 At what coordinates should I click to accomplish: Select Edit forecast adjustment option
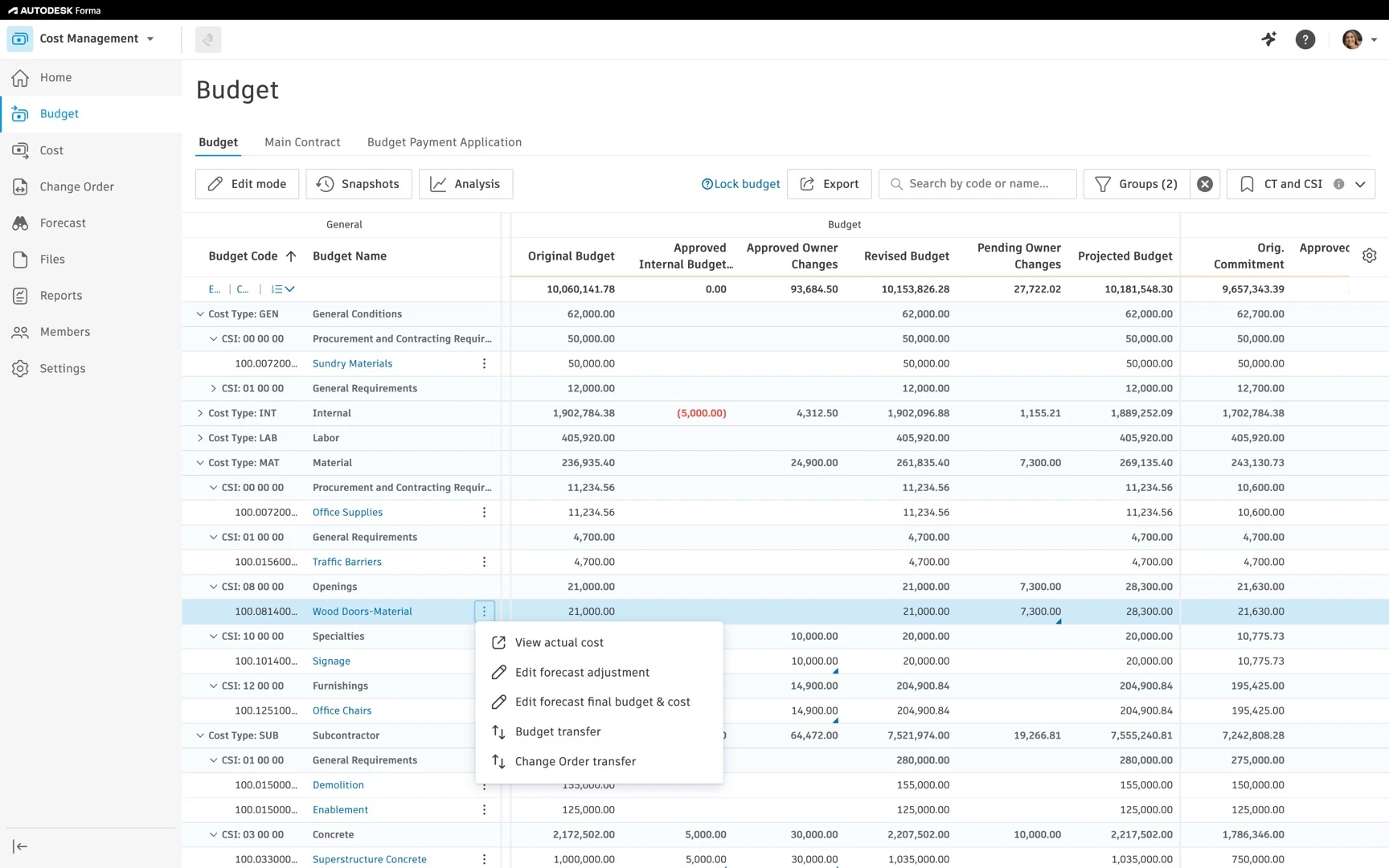[600, 673]
